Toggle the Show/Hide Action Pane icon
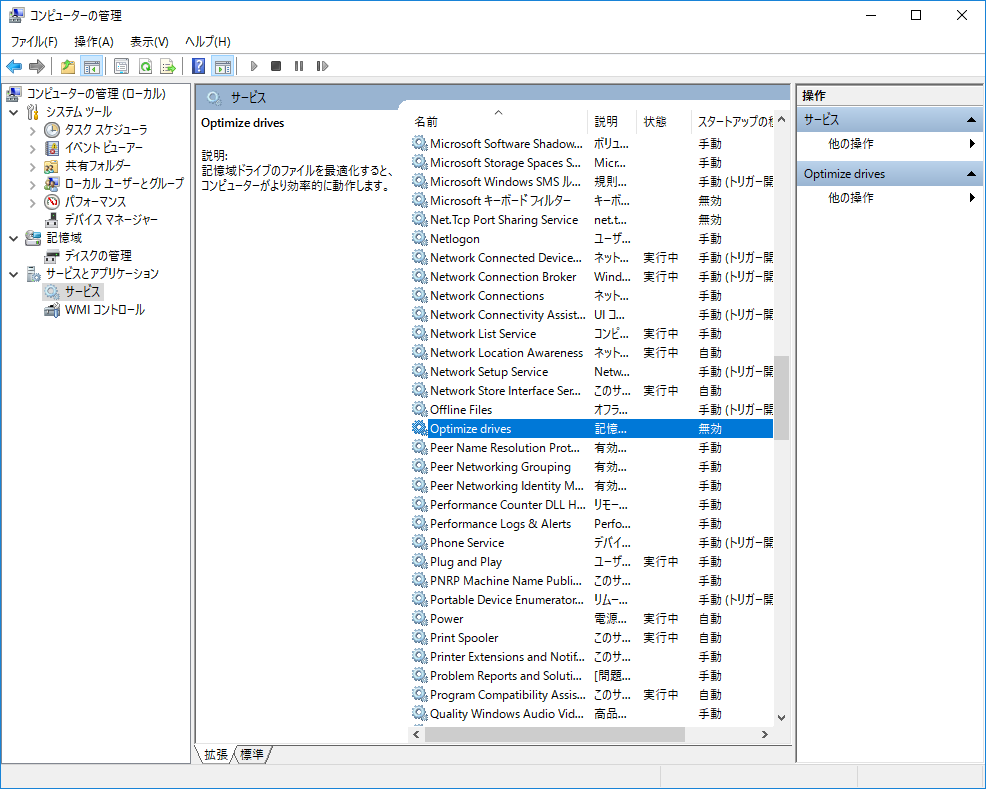Image resolution: width=986 pixels, height=789 pixels. click(223, 66)
